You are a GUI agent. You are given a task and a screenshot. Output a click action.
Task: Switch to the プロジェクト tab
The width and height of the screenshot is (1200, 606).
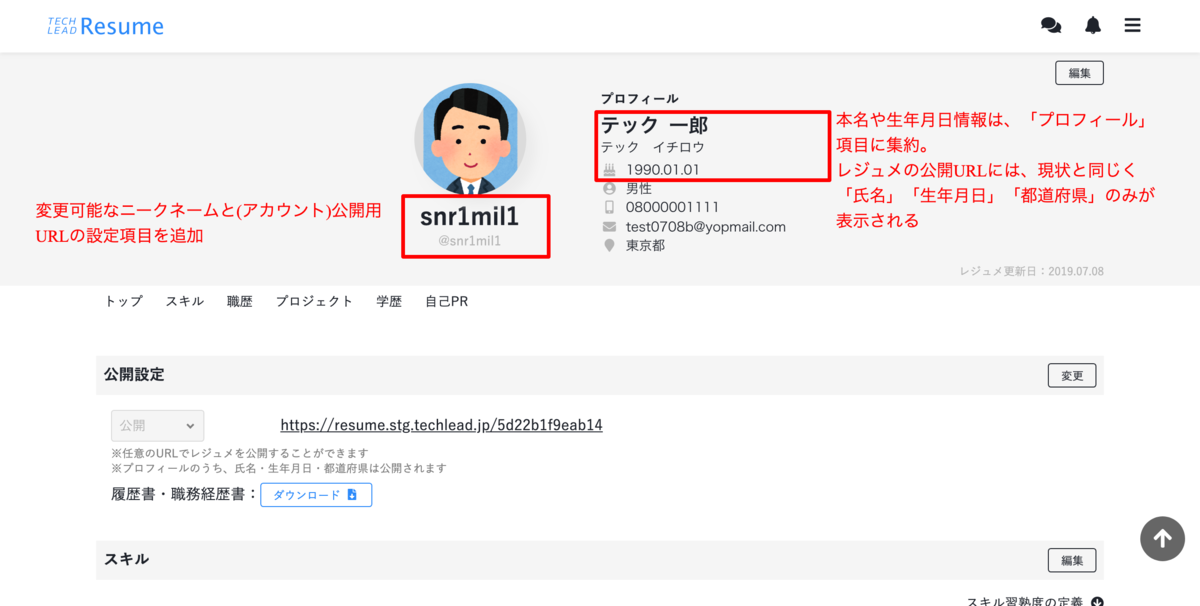click(315, 301)
